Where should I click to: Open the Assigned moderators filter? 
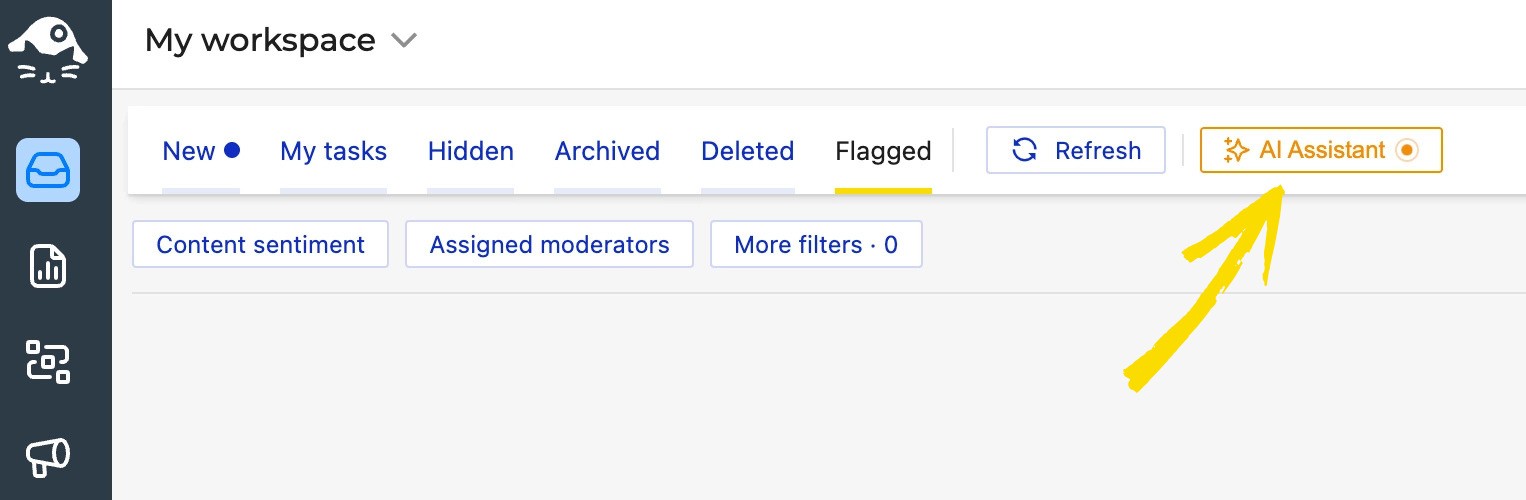[549, 245]
